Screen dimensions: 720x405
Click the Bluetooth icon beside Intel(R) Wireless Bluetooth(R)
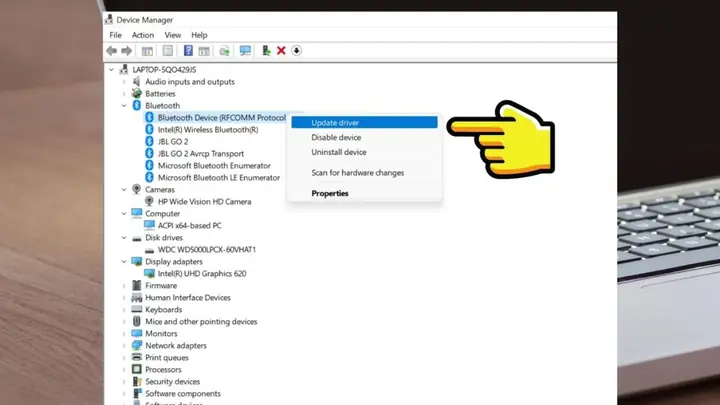[x=149, y=129]
